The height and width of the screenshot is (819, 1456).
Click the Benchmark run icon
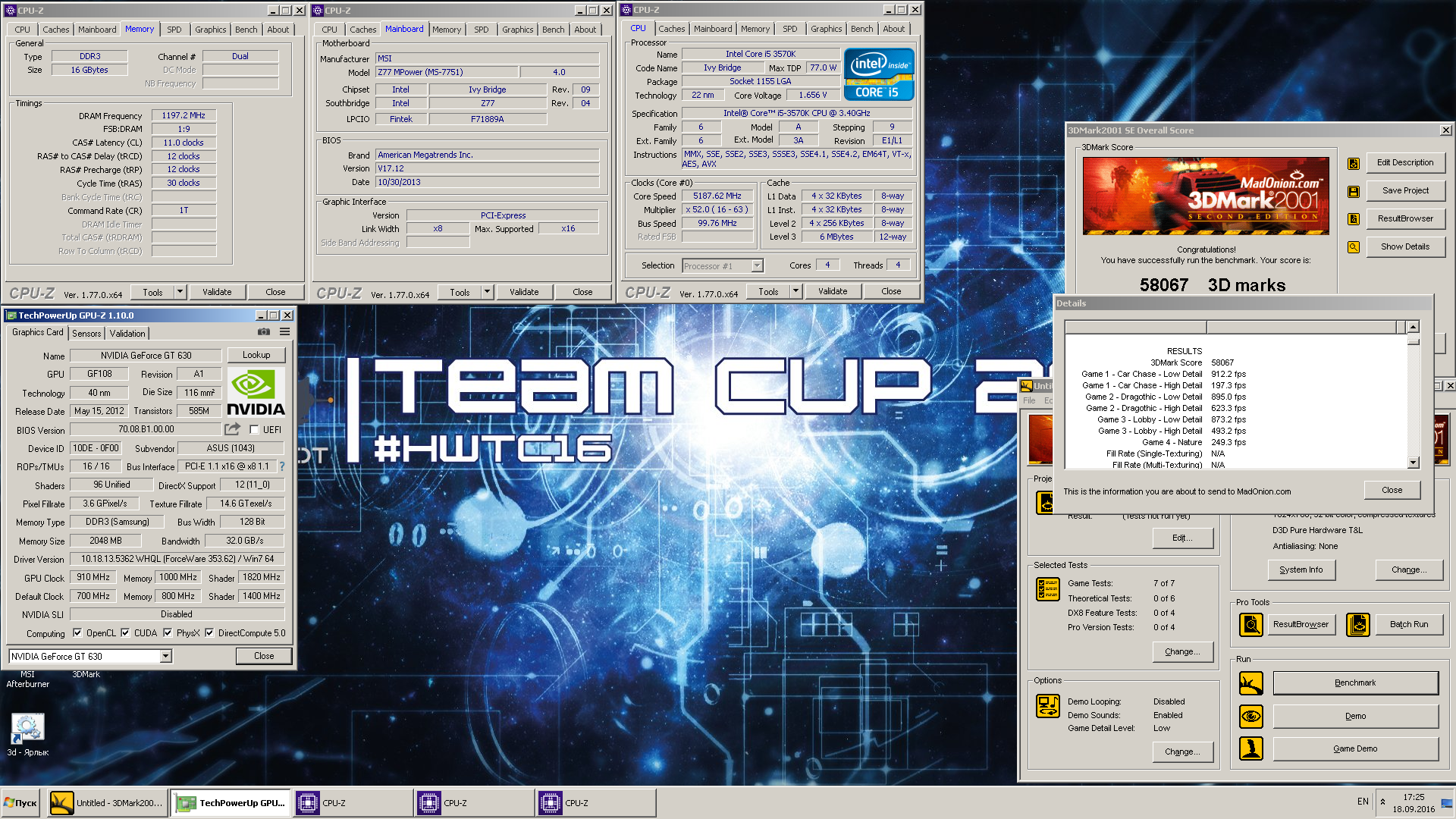1251,683
